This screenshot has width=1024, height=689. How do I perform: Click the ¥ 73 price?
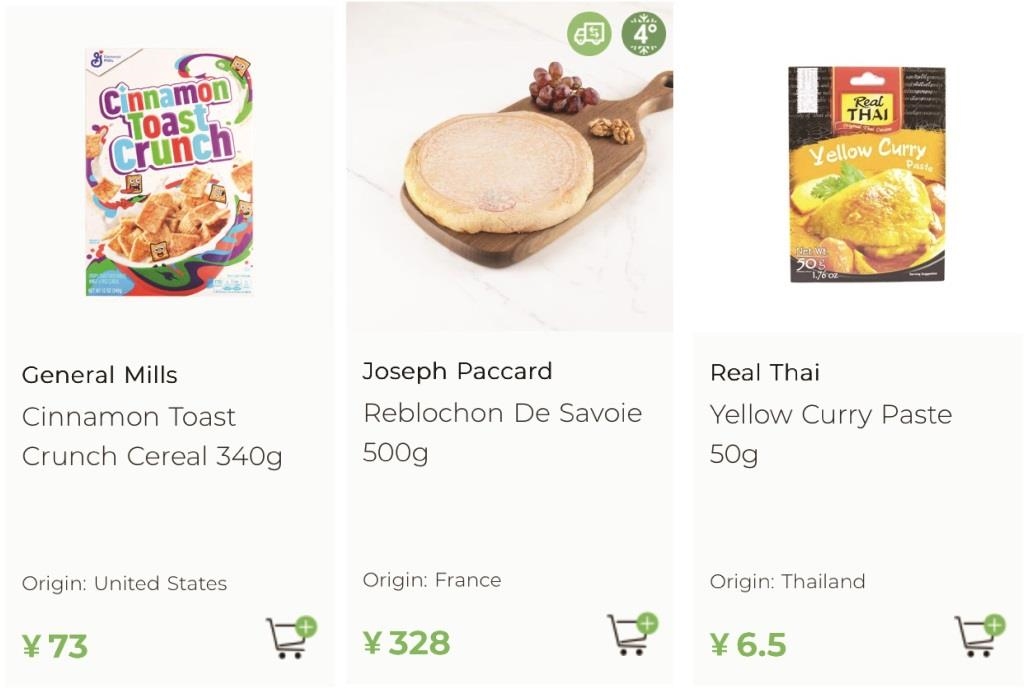coord(55,647)
